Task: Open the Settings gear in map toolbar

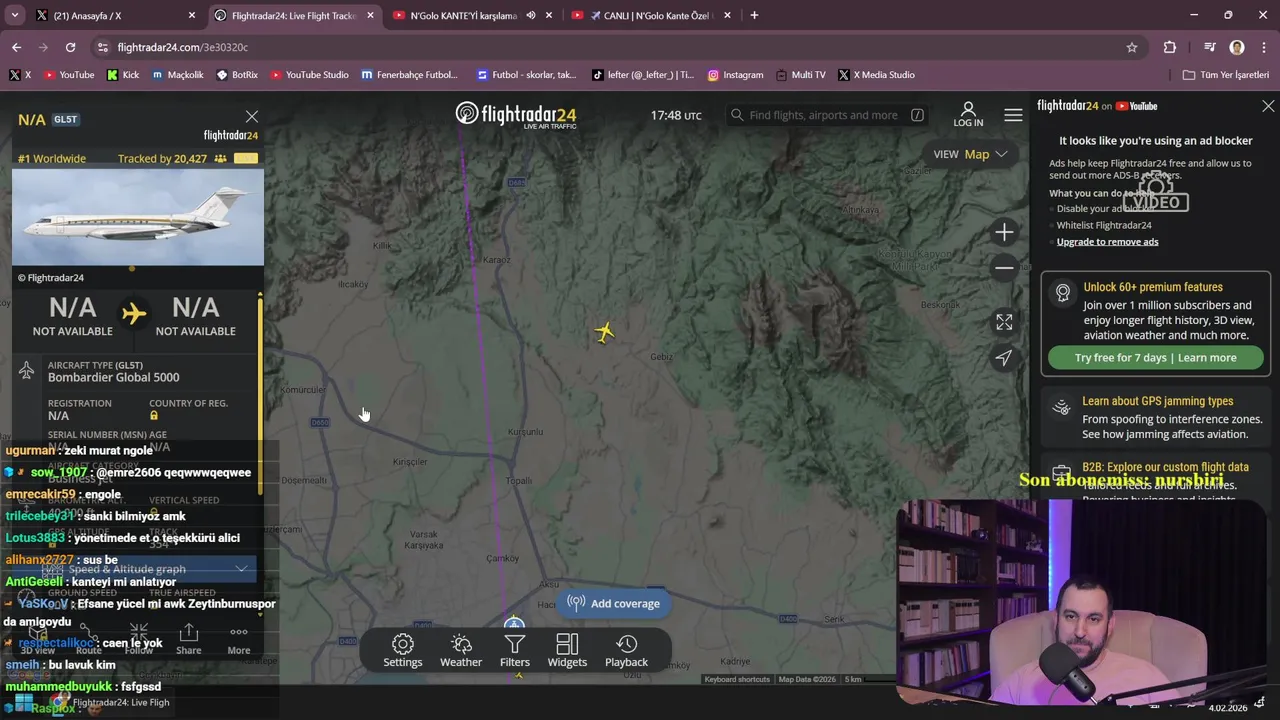Action: (403, 651)
